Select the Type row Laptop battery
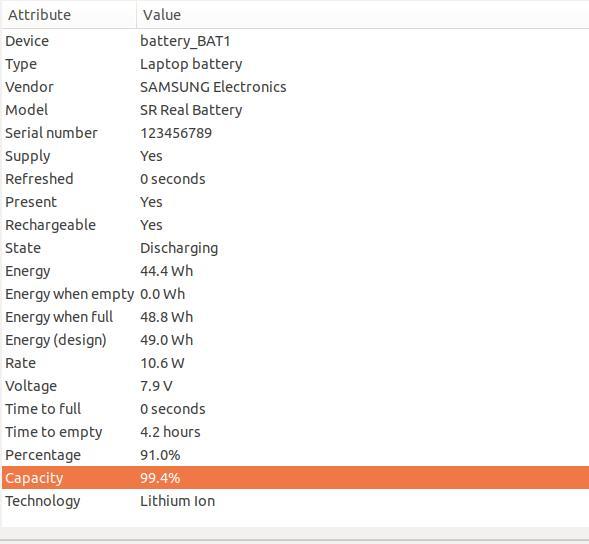 (295, 64)
